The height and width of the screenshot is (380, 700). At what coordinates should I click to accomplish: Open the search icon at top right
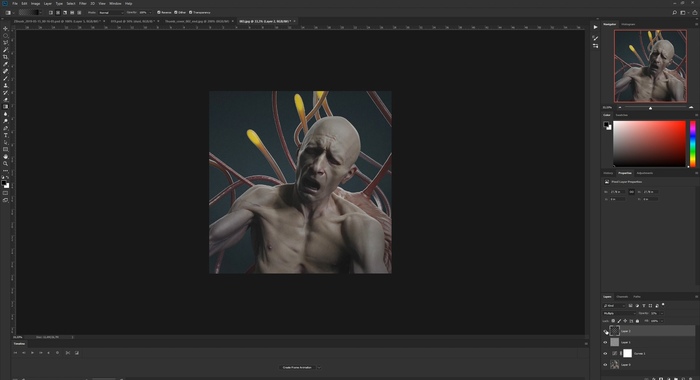click(675, 13)
